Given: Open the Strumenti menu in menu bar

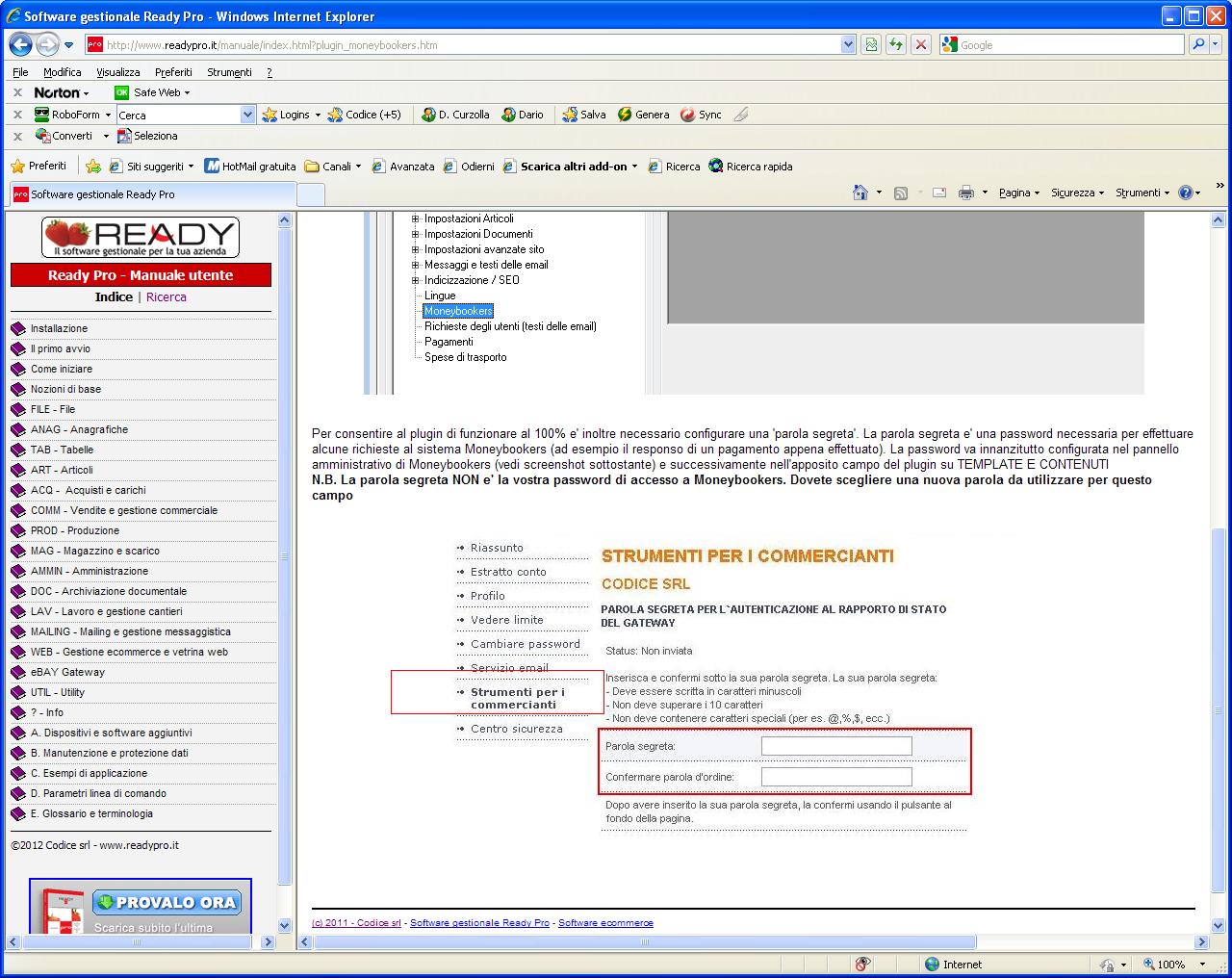Looking at the screenshot, I should coord(229,72).
